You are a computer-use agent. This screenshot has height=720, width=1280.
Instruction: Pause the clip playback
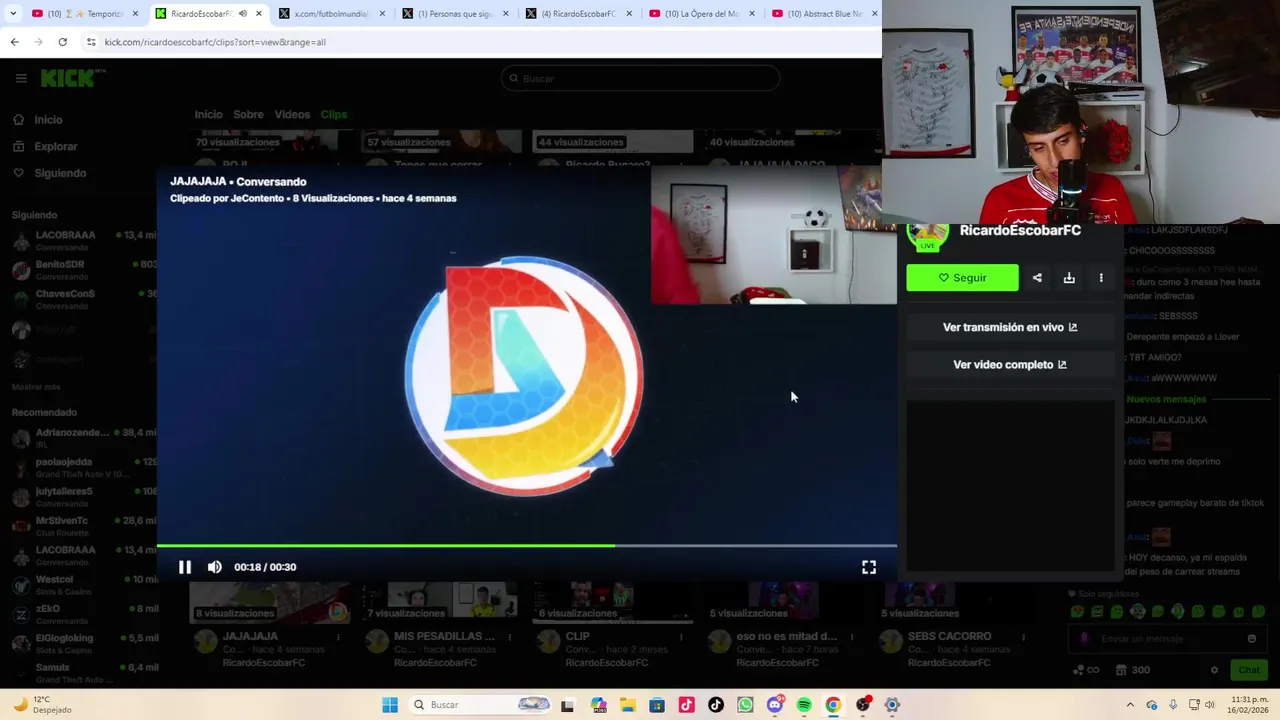pos(185,567)
